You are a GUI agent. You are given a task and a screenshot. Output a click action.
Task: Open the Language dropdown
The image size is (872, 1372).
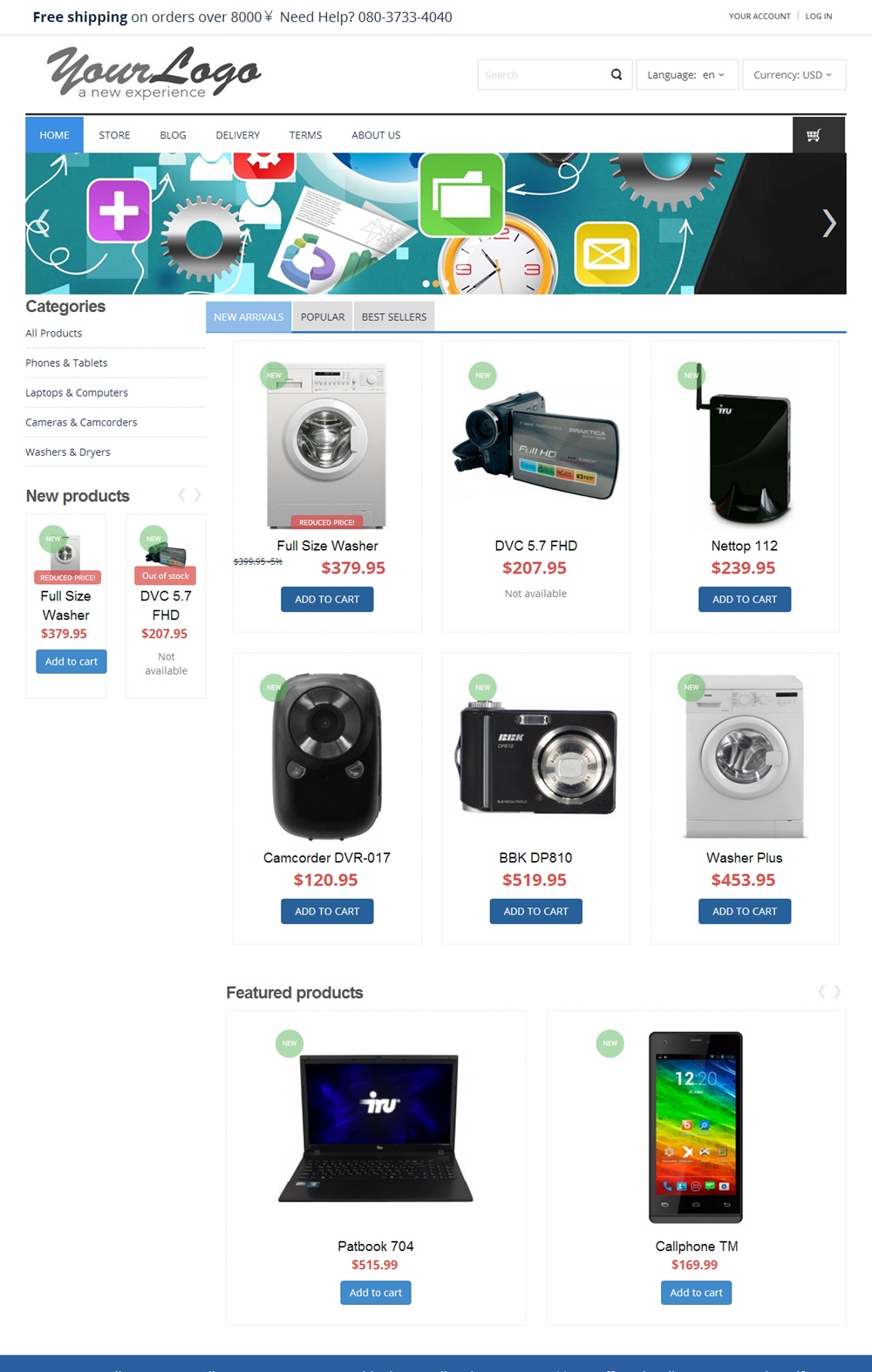coord(687,75)
